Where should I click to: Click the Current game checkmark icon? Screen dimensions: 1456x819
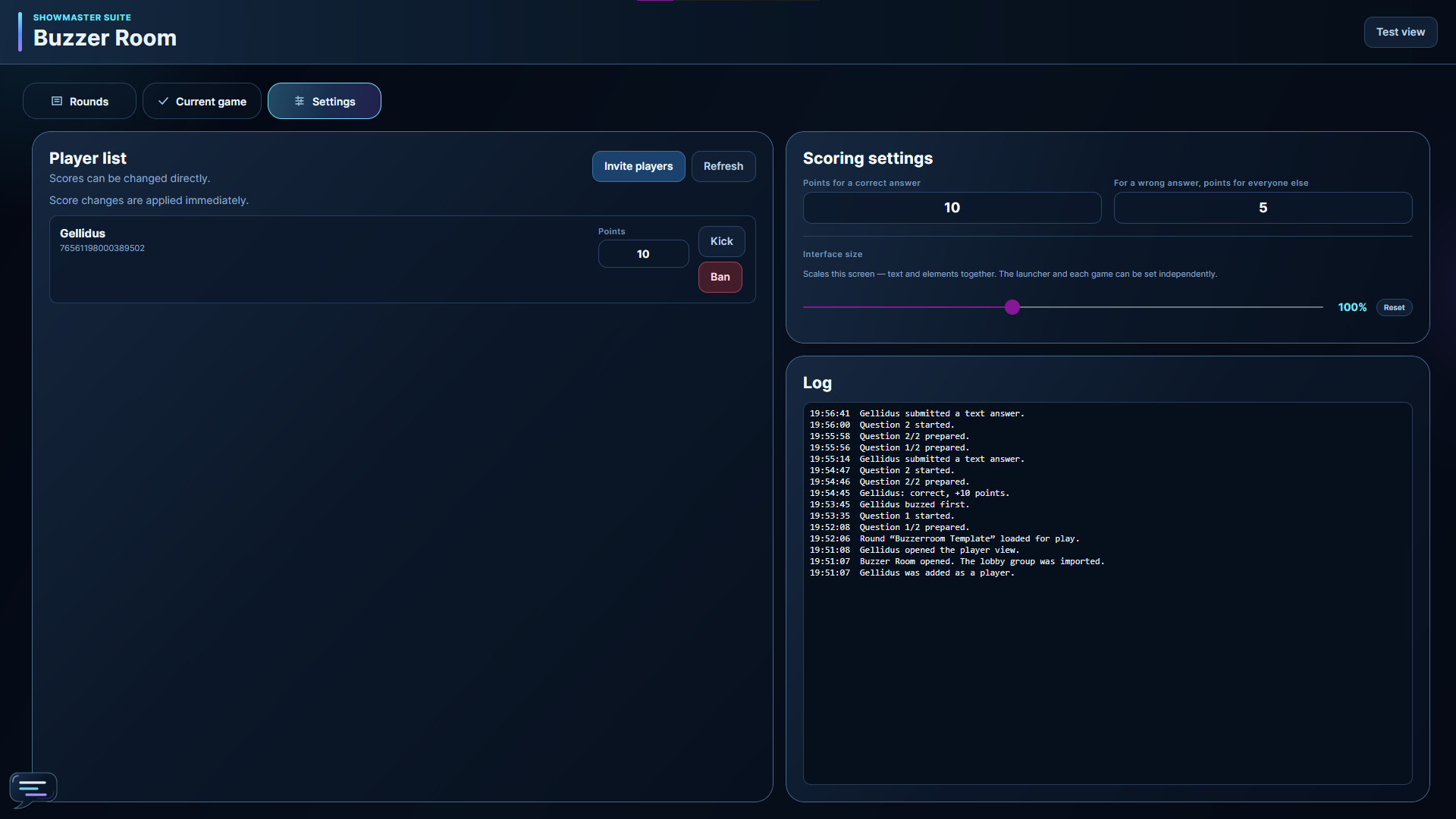(163, 101)
